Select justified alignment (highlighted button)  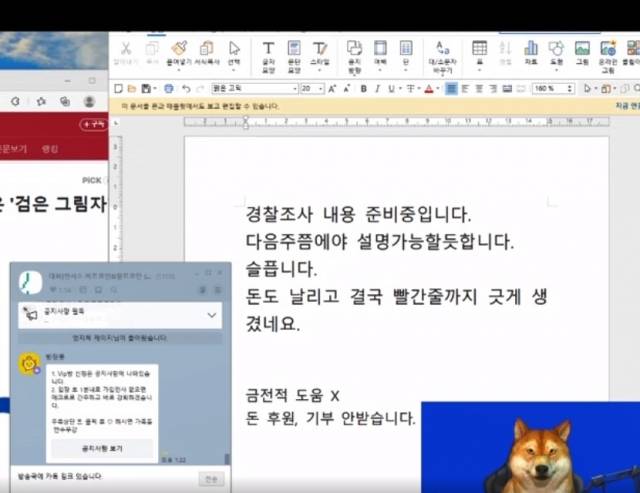click(x=451, y=88)
